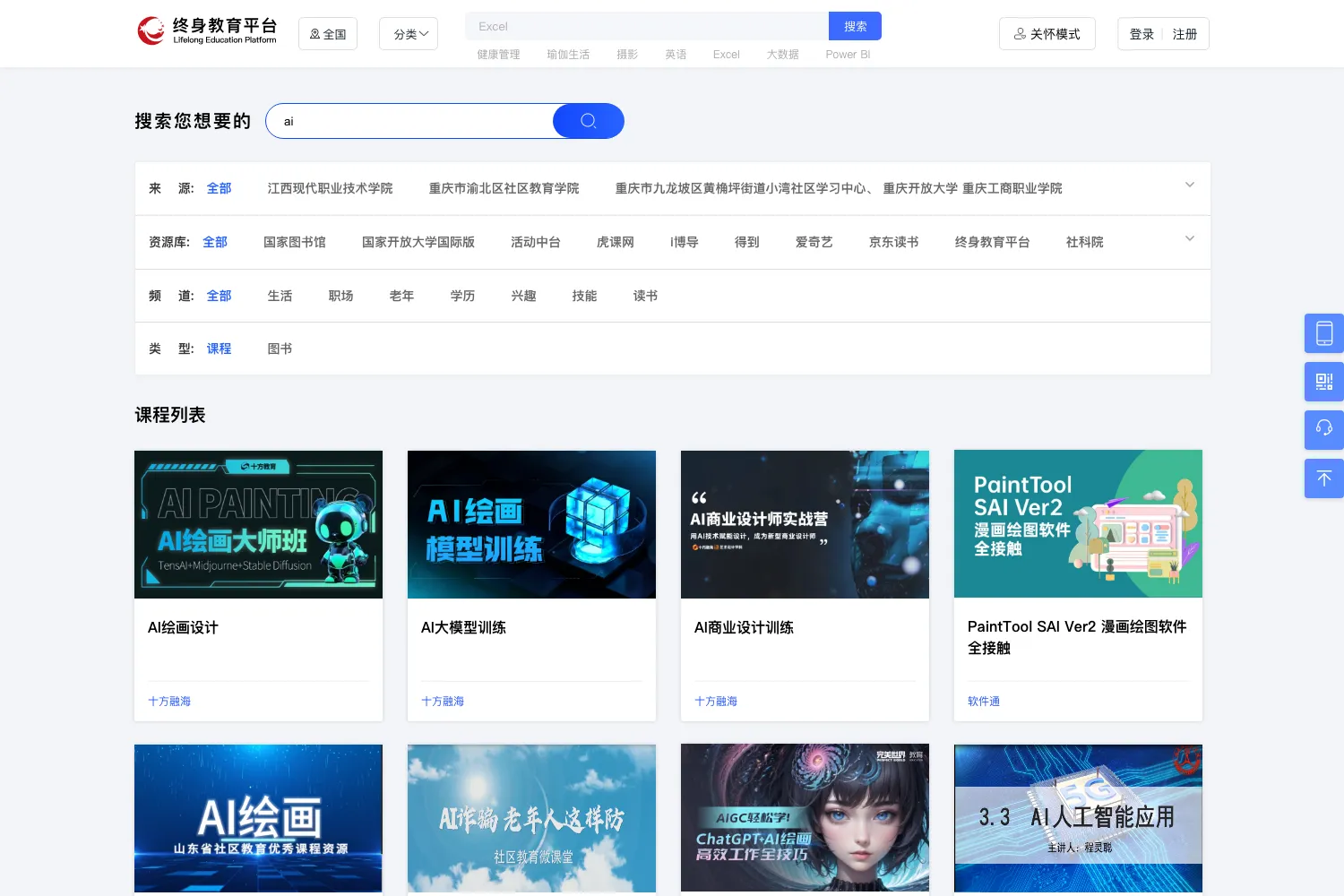Viewport: 1344px width, 896px height.
Task: Click the 软件通 provider link
Action: click(x=984, y=702)
